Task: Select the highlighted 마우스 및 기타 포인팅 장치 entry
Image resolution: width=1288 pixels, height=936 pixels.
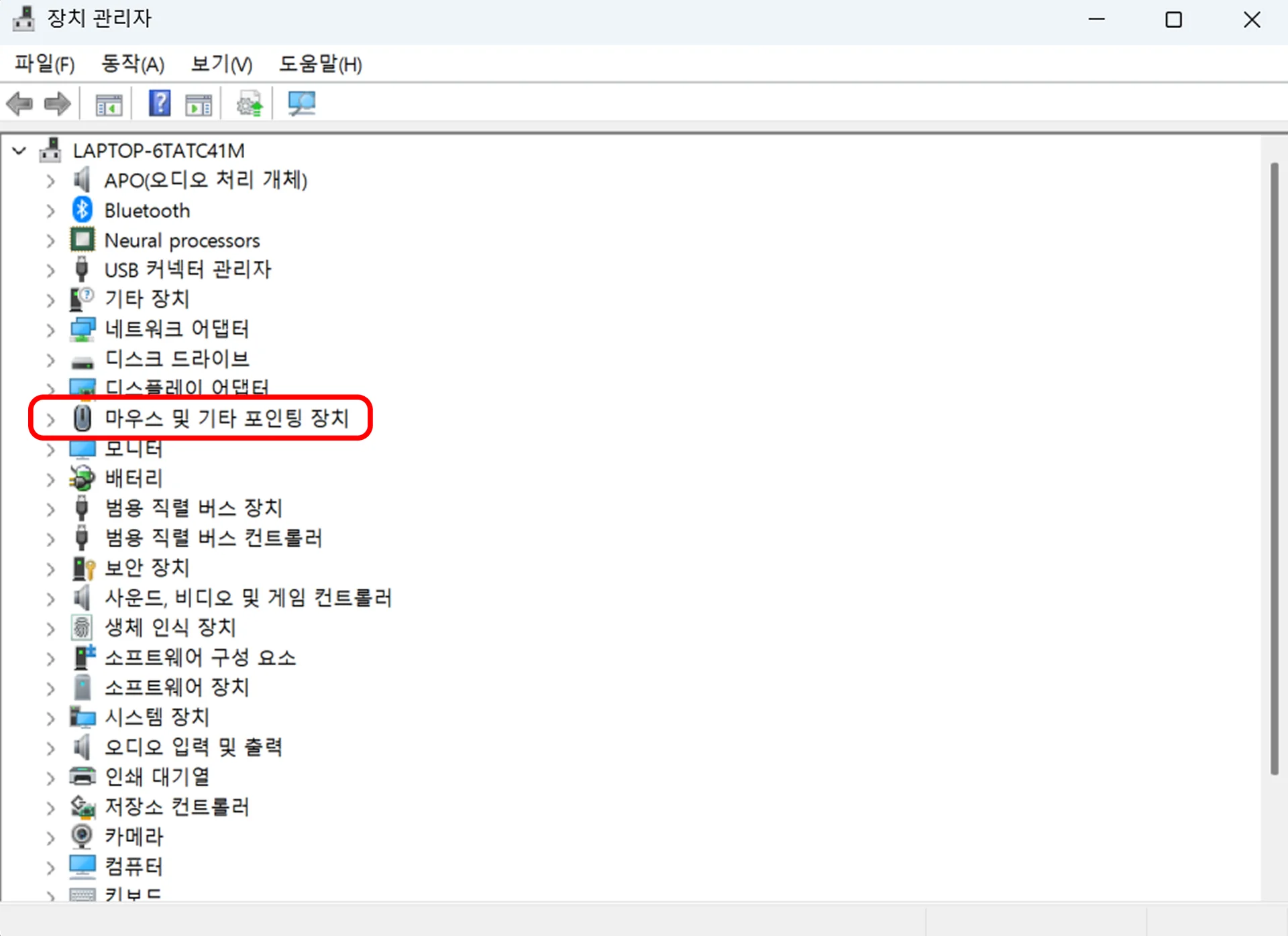Action: pos(227,418)
